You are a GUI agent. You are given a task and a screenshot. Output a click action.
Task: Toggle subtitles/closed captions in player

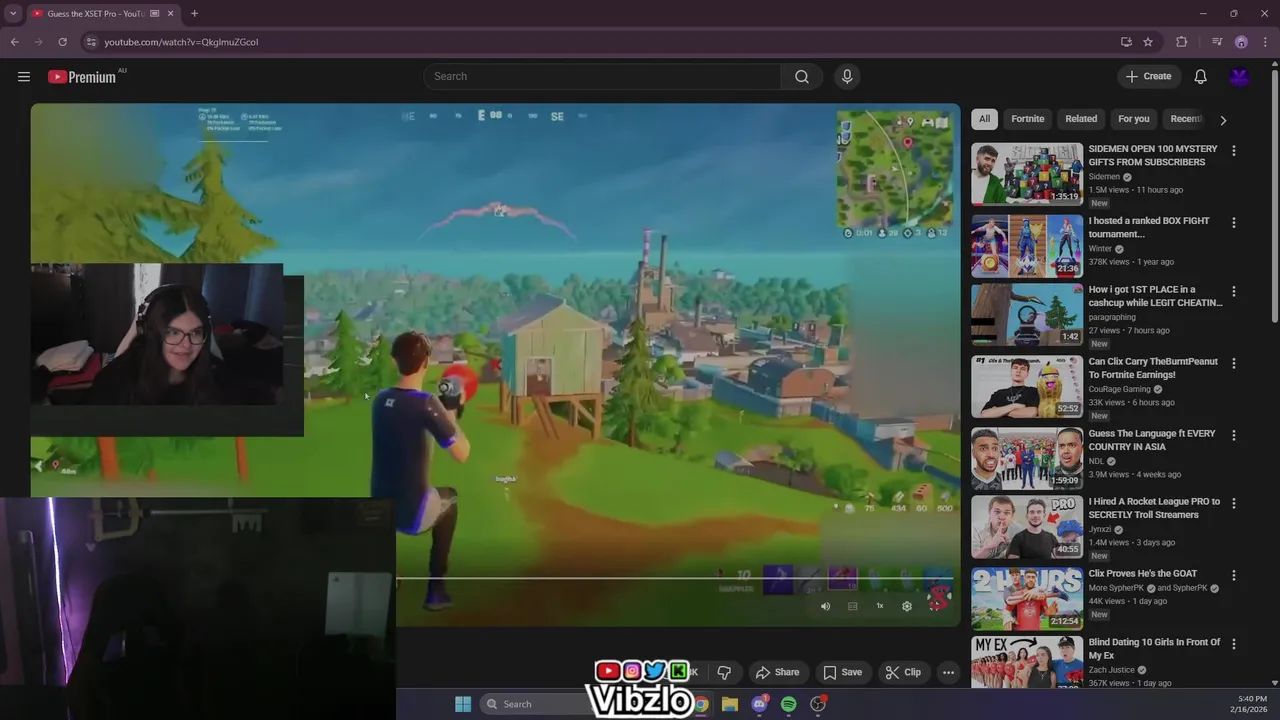853,606
